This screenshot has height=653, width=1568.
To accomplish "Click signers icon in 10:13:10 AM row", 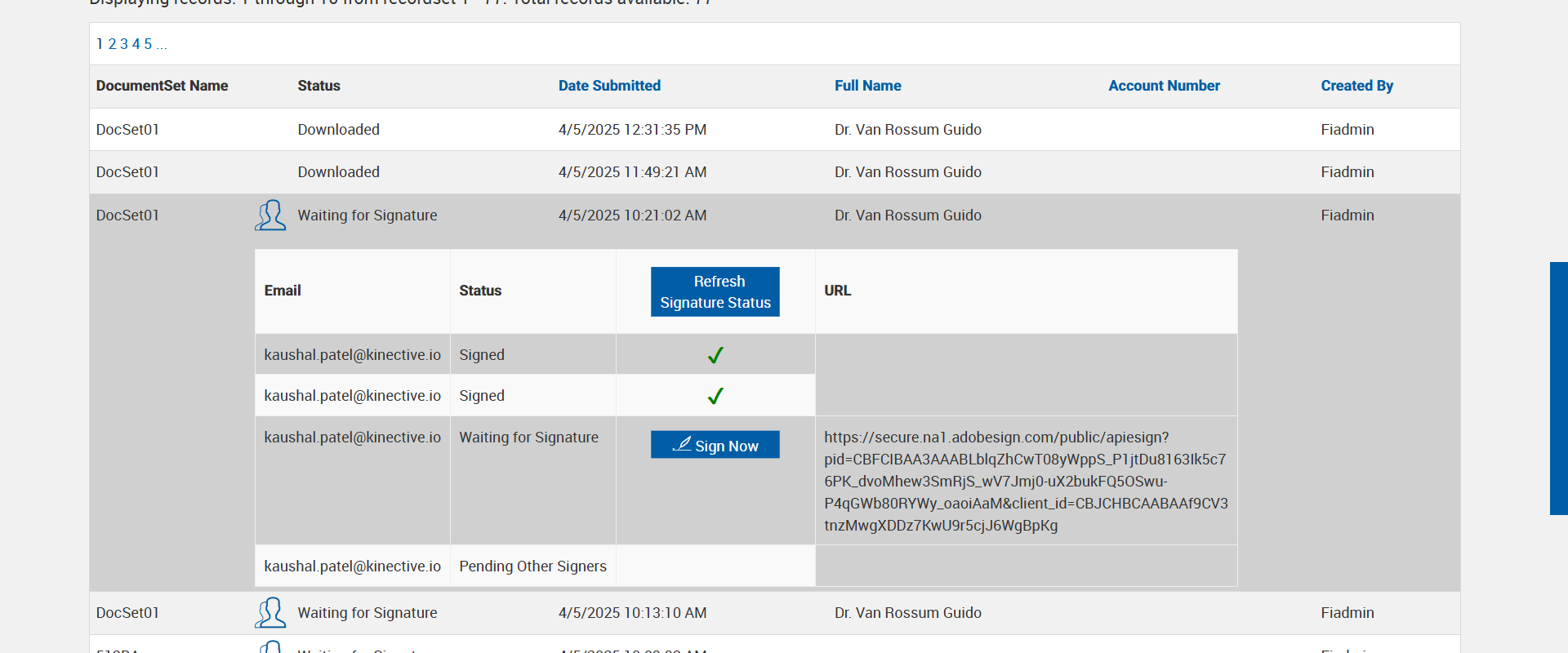I will (269, 613).
